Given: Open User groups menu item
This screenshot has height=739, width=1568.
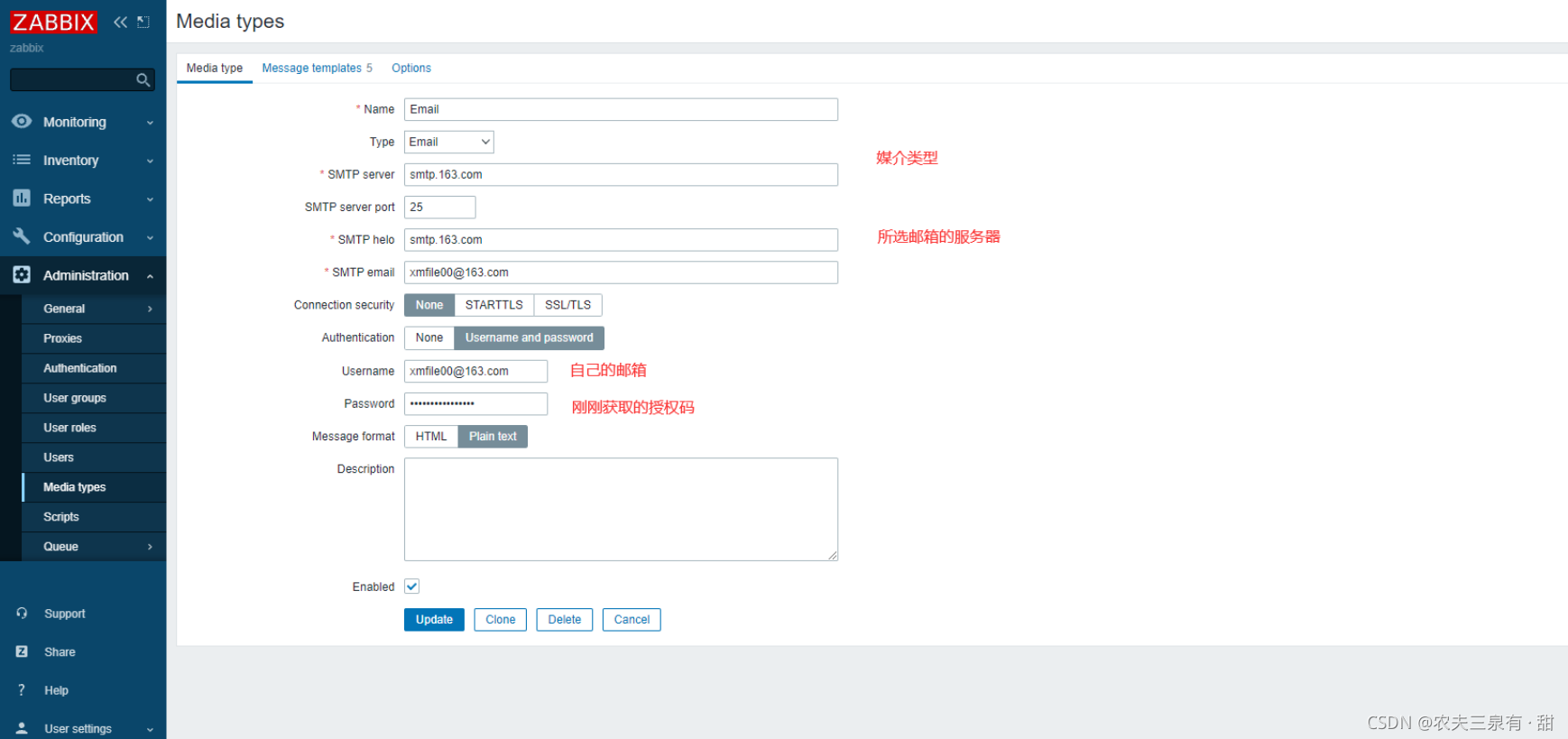Looking at the screenshot, I should coord(94,398).
